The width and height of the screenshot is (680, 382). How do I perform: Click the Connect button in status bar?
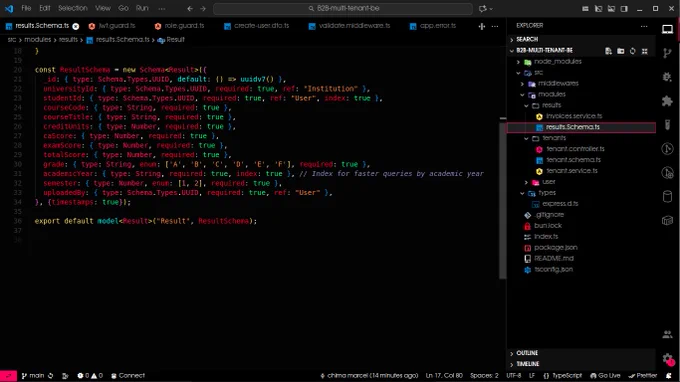(x=128, y=375)
